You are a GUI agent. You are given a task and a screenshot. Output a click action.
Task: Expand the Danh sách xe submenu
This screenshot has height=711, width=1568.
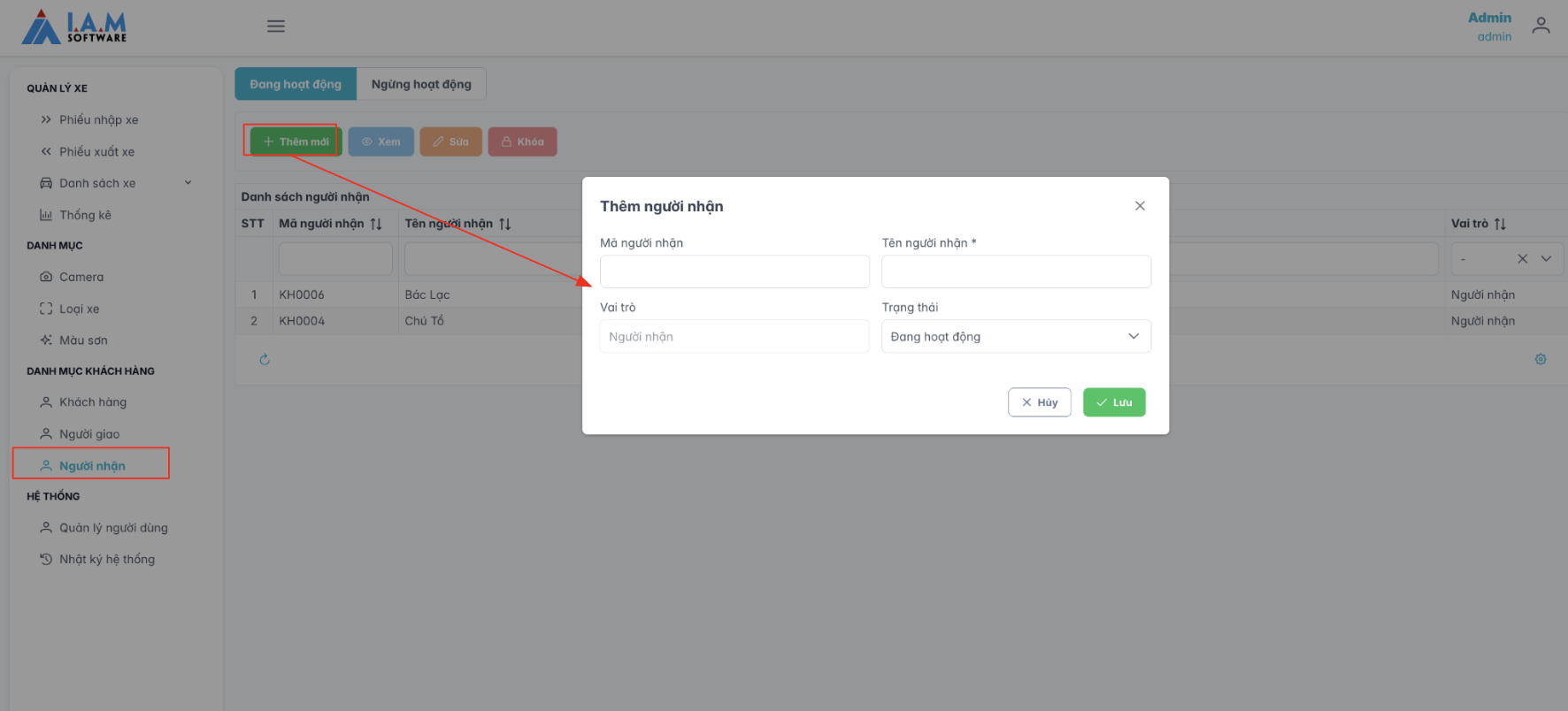tap(188, 183)
